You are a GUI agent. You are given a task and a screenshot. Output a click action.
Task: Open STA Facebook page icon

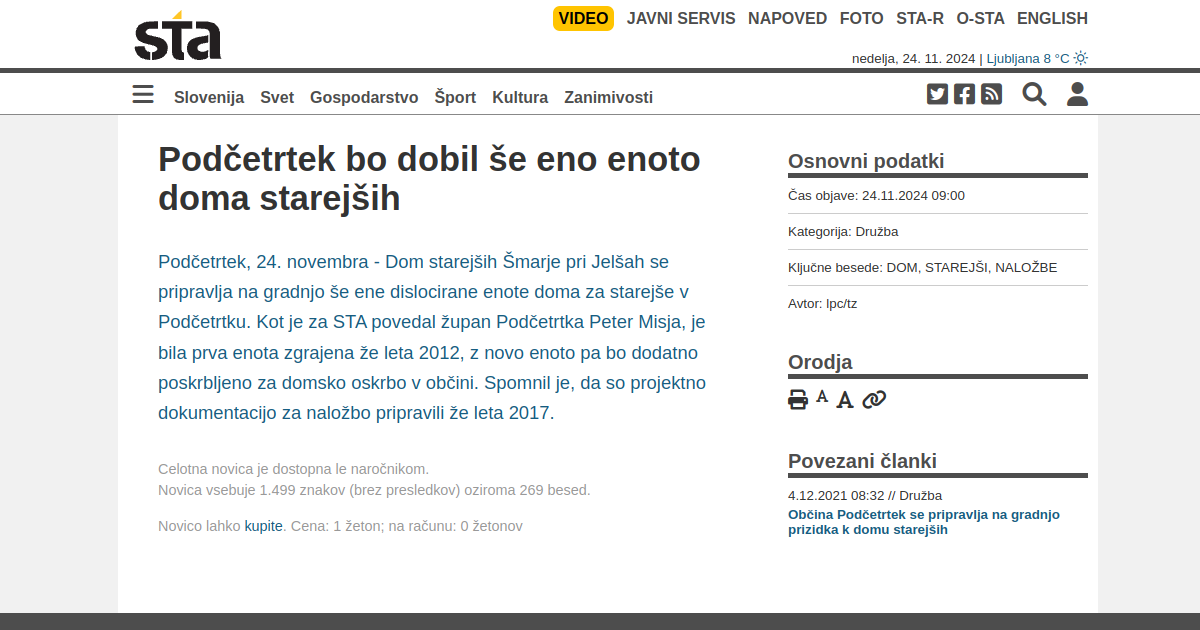964,94
